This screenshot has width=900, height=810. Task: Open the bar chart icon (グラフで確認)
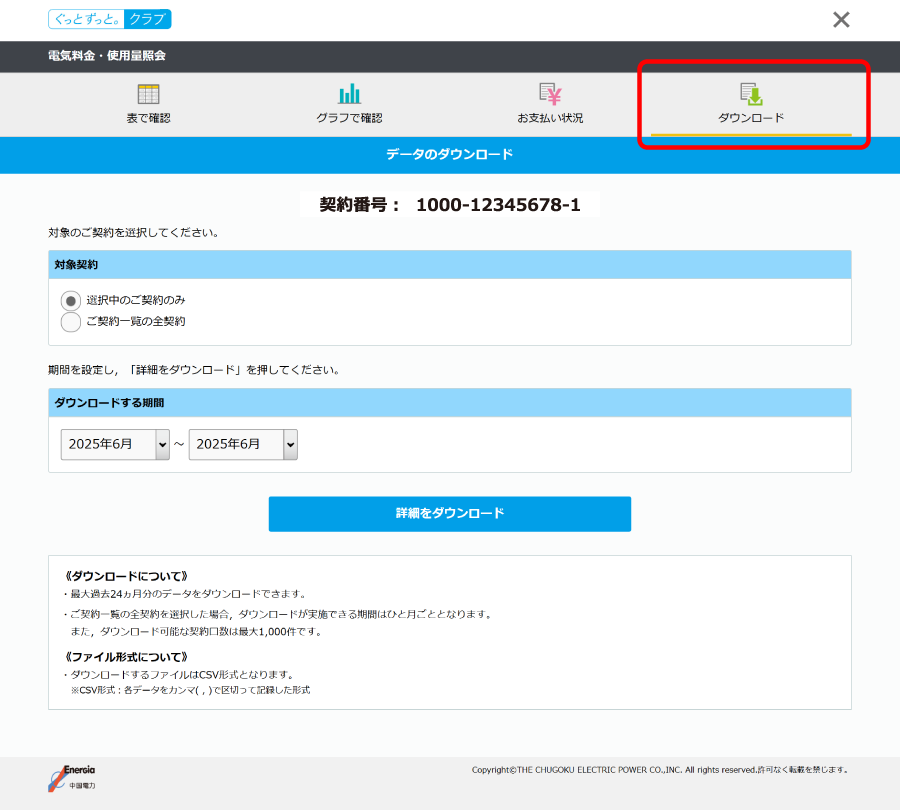[x=349, y=94]
